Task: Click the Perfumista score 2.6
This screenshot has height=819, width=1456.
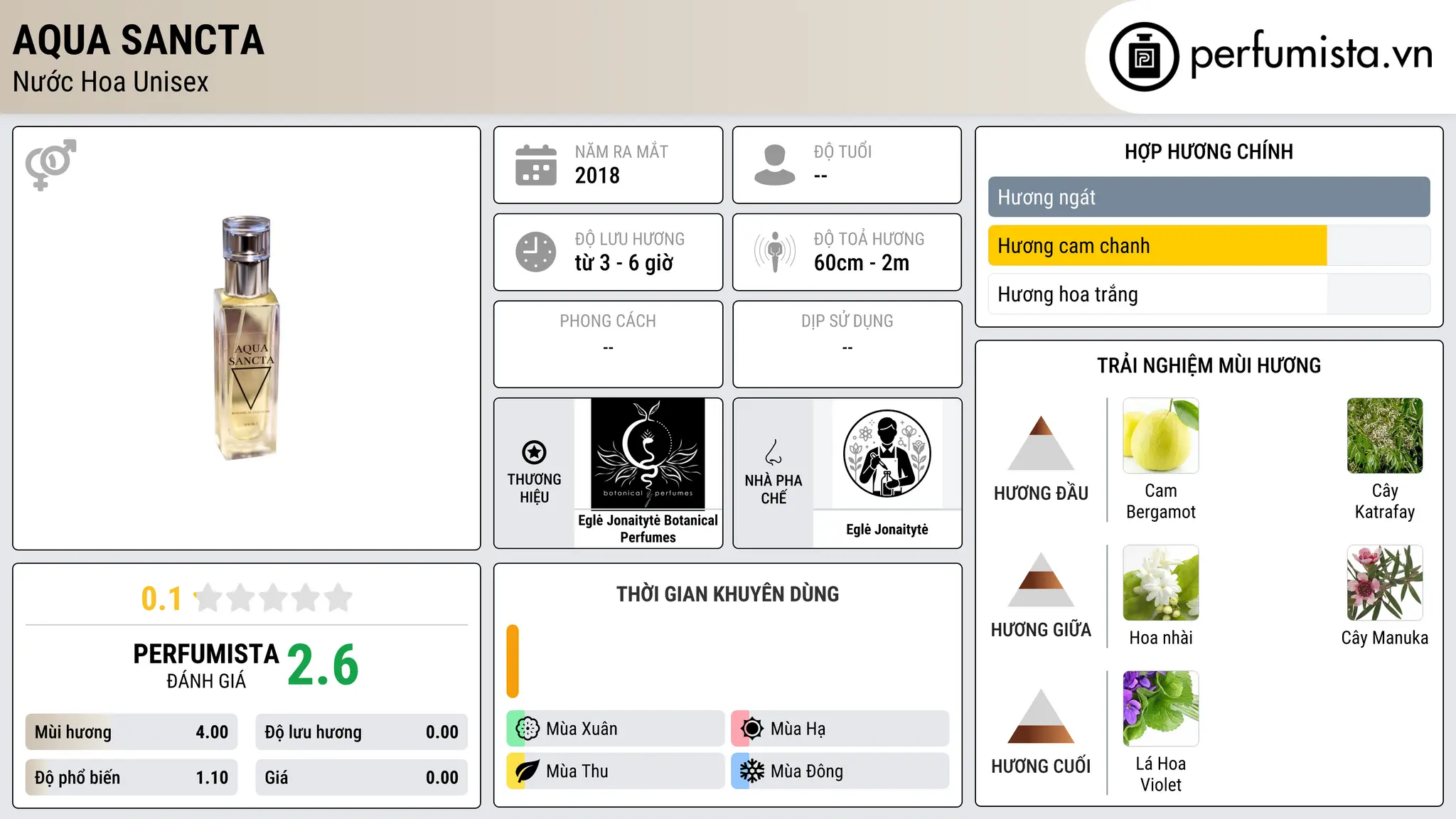Action: click(x=323, y=665)
